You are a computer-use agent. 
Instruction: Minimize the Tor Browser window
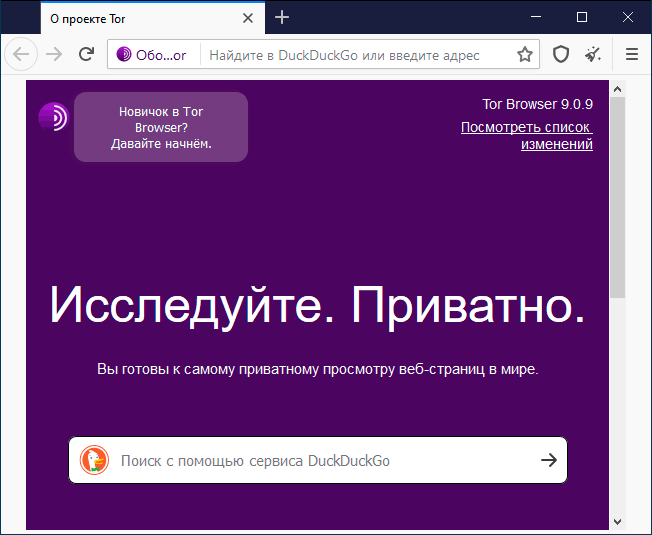(536, 17)
